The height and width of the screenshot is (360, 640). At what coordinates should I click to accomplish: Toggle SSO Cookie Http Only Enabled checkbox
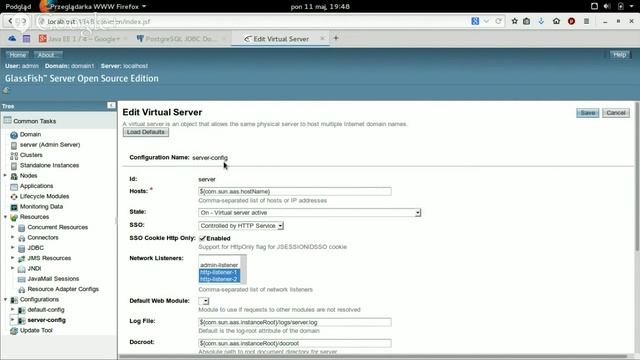click(x=202, y=238)
